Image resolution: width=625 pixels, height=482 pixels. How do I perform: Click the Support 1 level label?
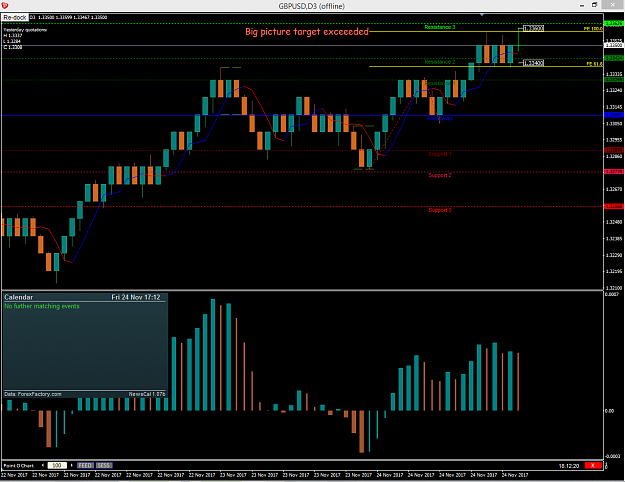440,154
